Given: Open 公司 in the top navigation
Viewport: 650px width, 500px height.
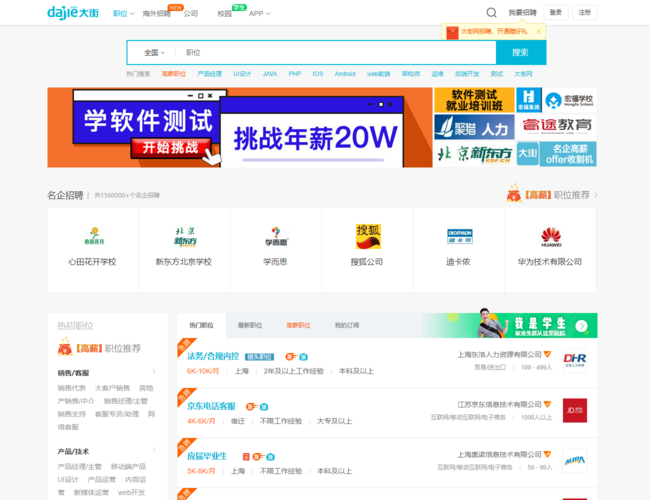Looking at the screenshot, I should pos(191,14).
